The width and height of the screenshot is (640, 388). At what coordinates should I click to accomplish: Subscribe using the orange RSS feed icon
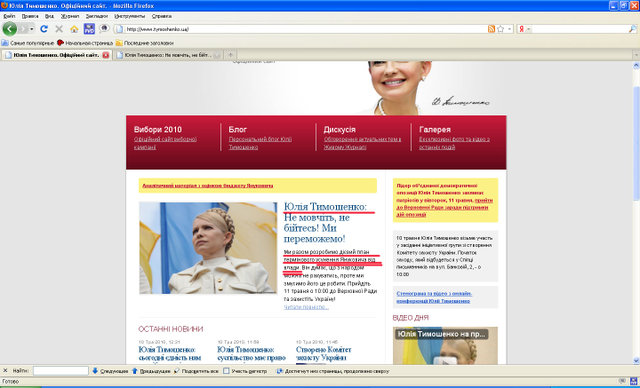point(491,29)
